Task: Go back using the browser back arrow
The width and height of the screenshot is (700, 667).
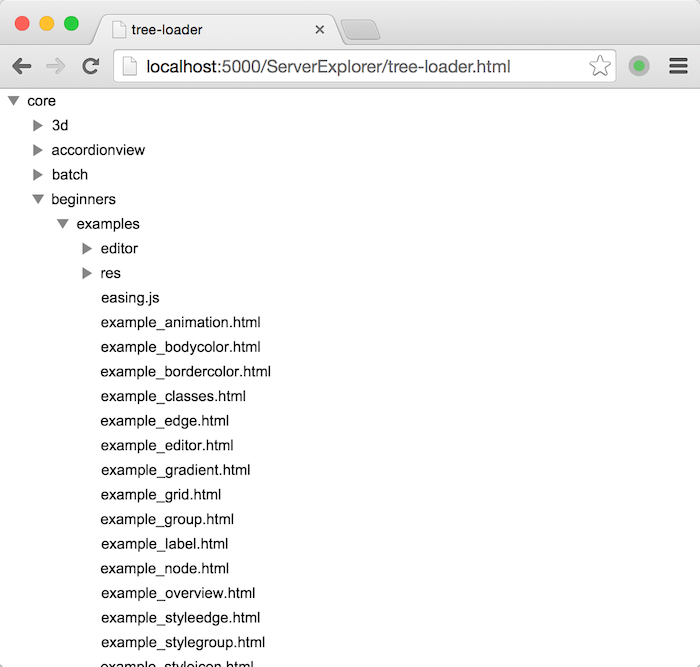Action: 21,67
